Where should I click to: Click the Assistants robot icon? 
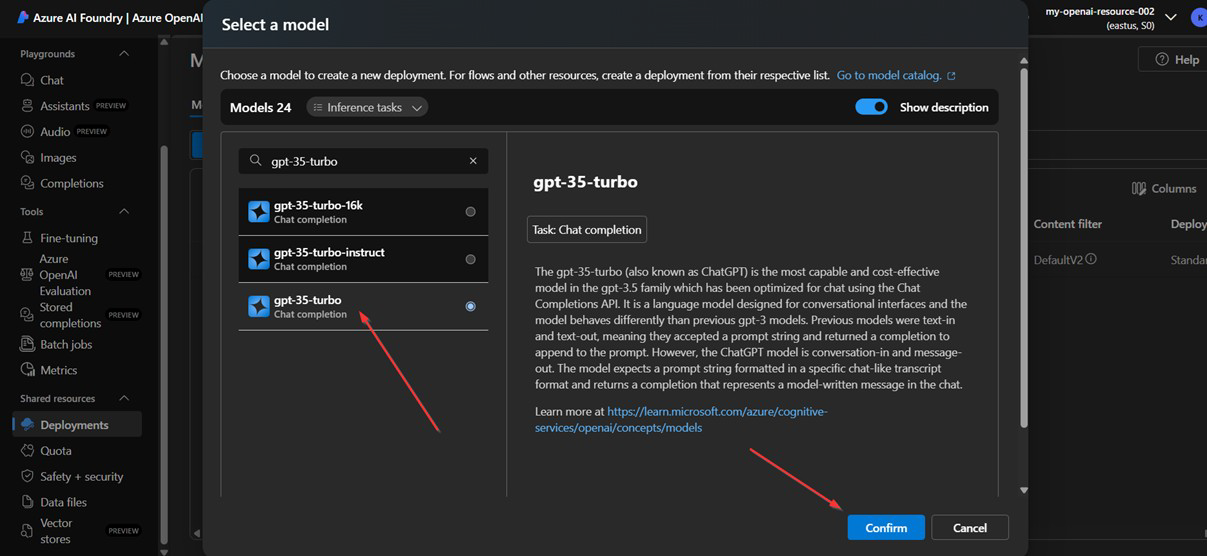click(28, 106)
